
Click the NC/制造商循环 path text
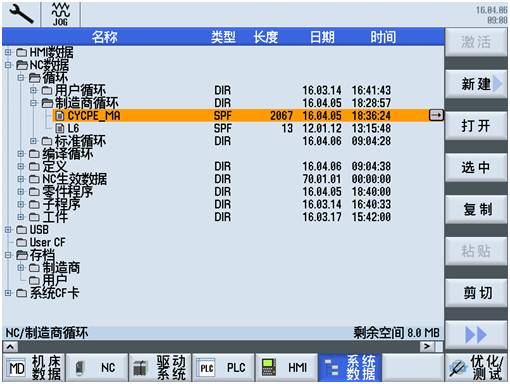[47, 333]
